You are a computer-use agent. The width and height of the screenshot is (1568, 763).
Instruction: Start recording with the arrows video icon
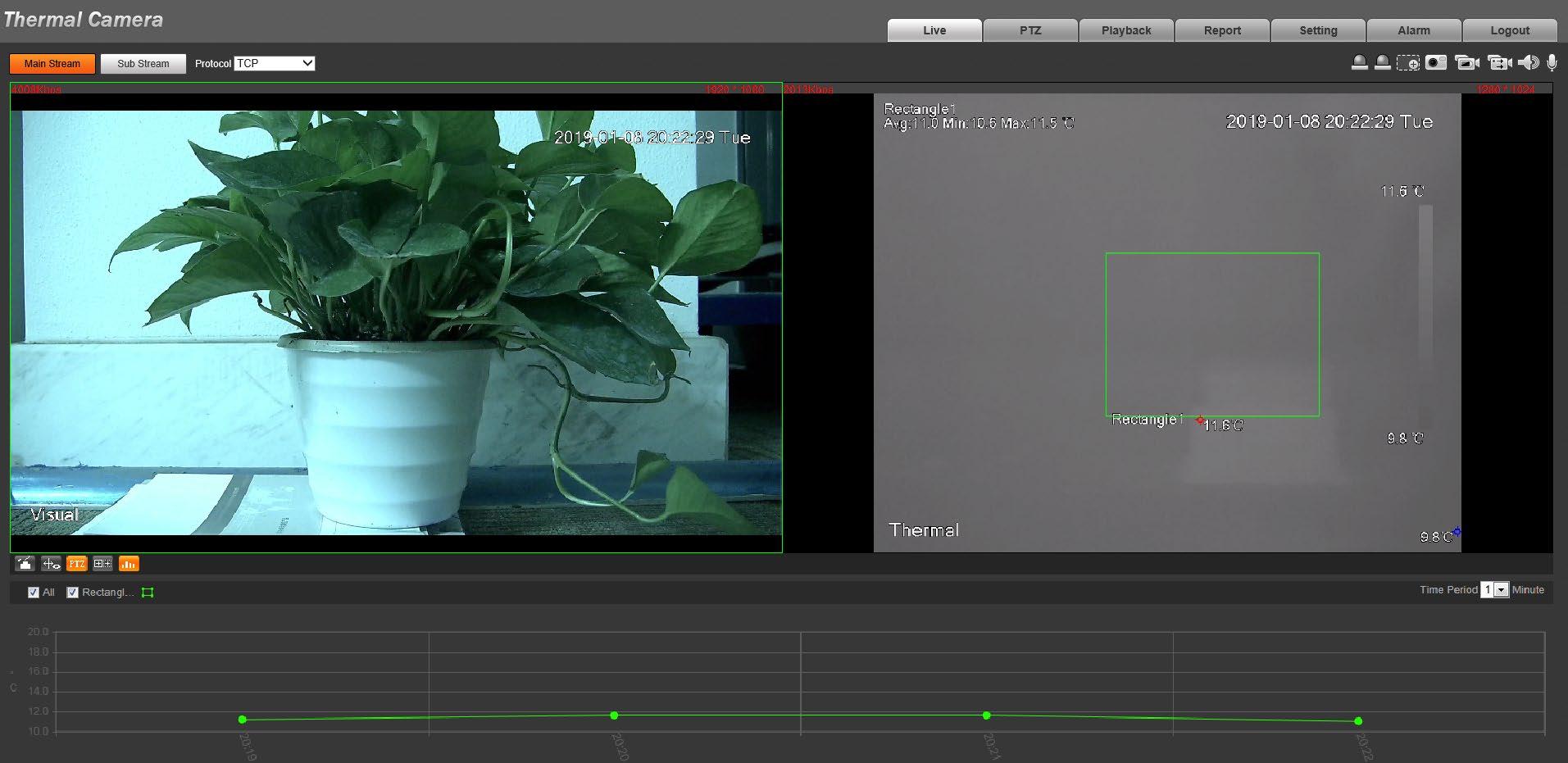tap(1499, 63)
